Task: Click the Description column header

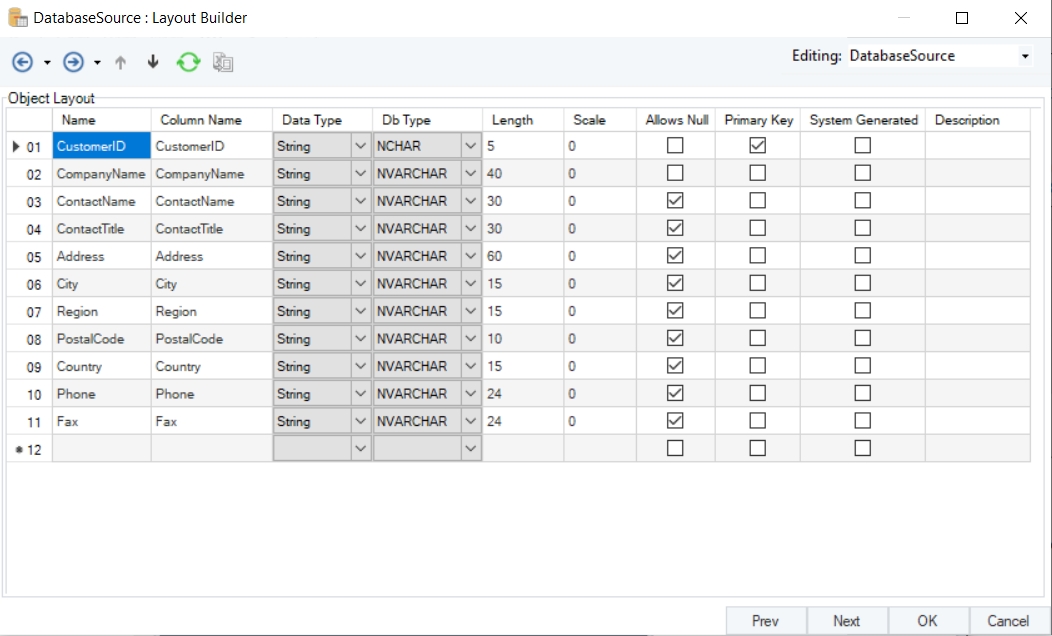Action: [966, 120]
